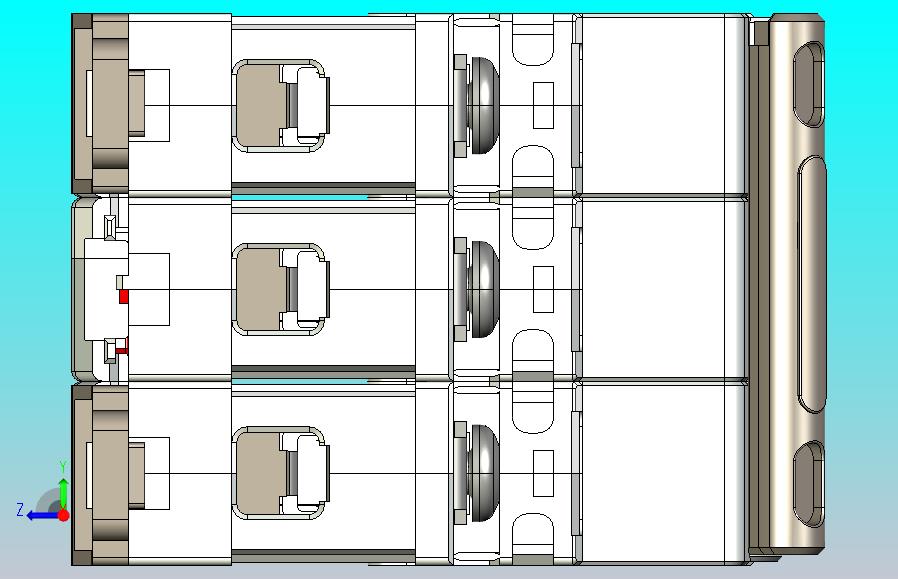Click the green Y axis arrow of triad
Screen dimensions: 898x579
click(64, 492)
